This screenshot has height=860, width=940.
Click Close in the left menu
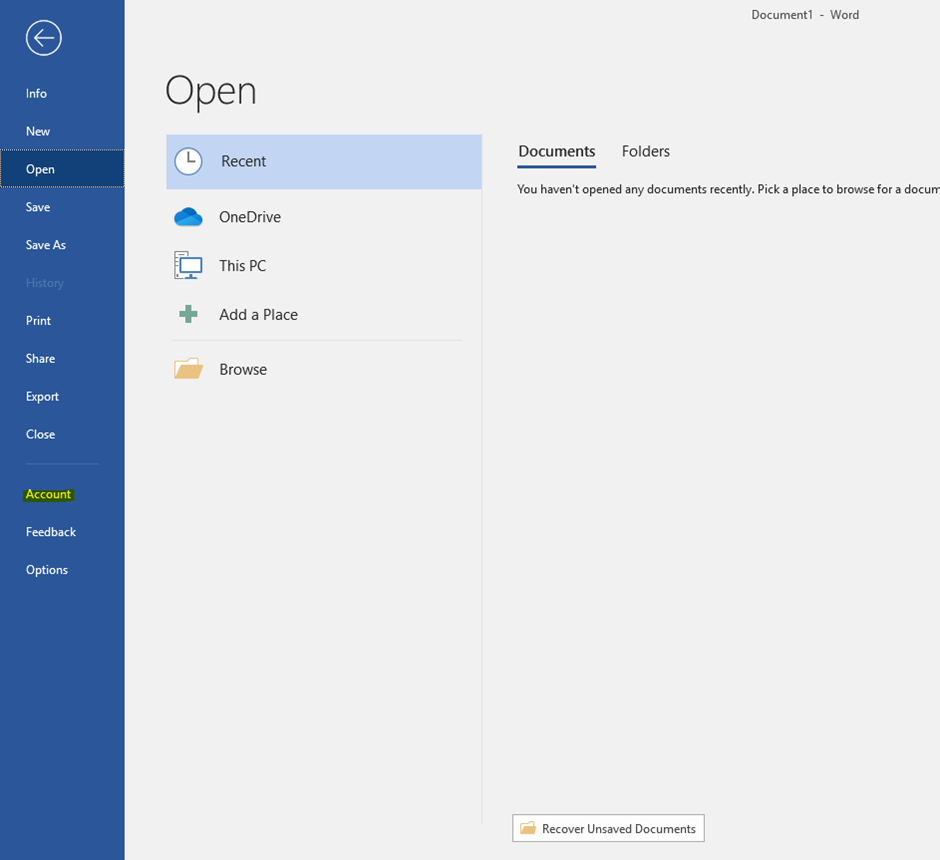click(x=41, y=435)
